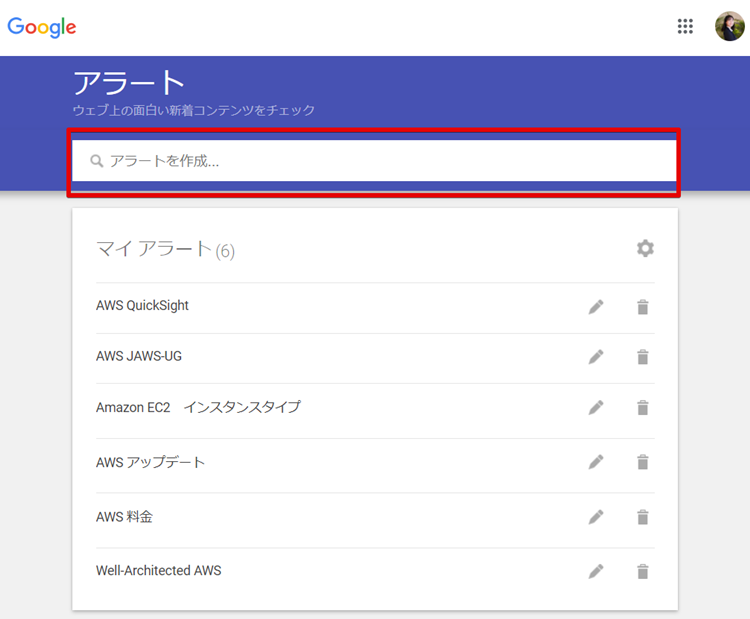Open the Google apps grid
750x619 pixels.
point(685,27)
